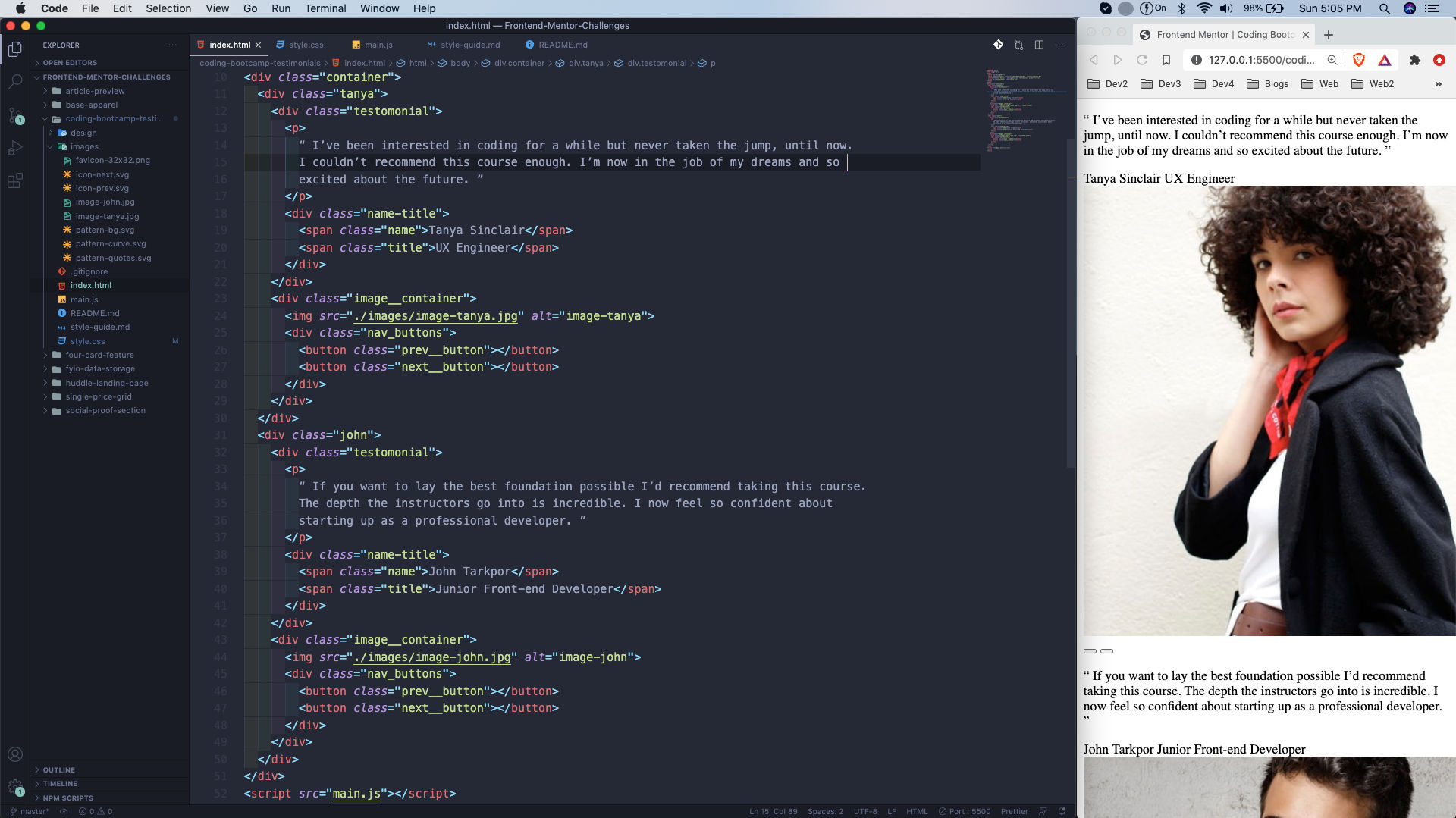
Task: Expand the Open Editors section
Action: [x=109, y=63]
